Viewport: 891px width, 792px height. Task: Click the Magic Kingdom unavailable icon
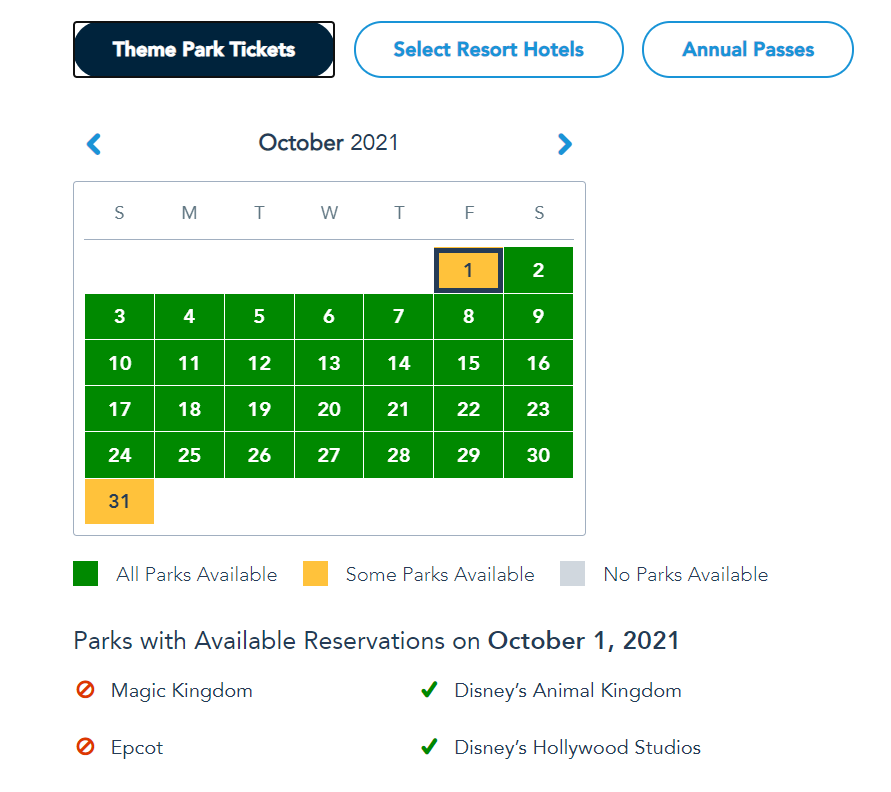point(85,690)
